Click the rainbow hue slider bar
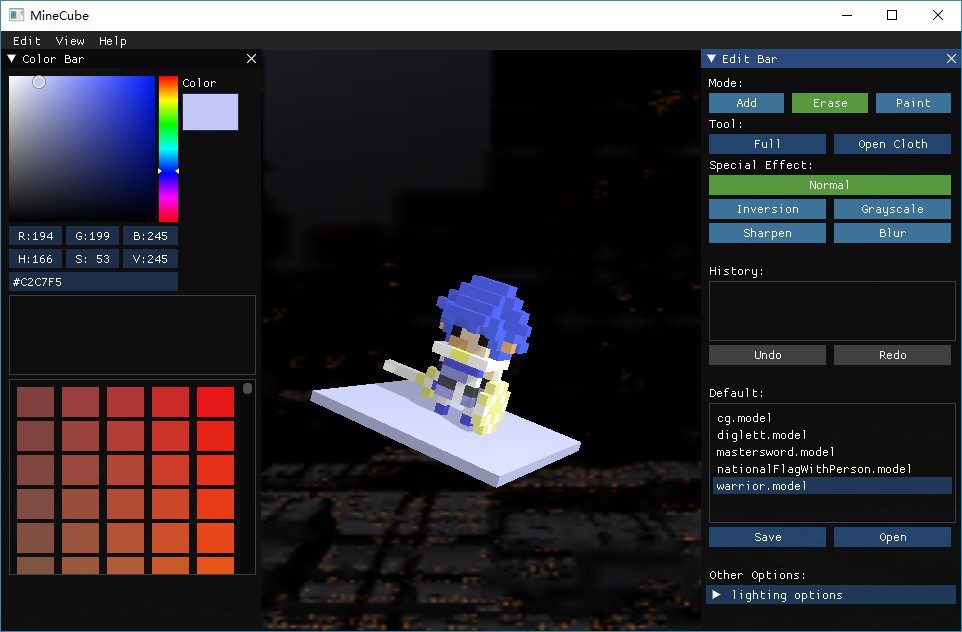 (x=168, y=148)
